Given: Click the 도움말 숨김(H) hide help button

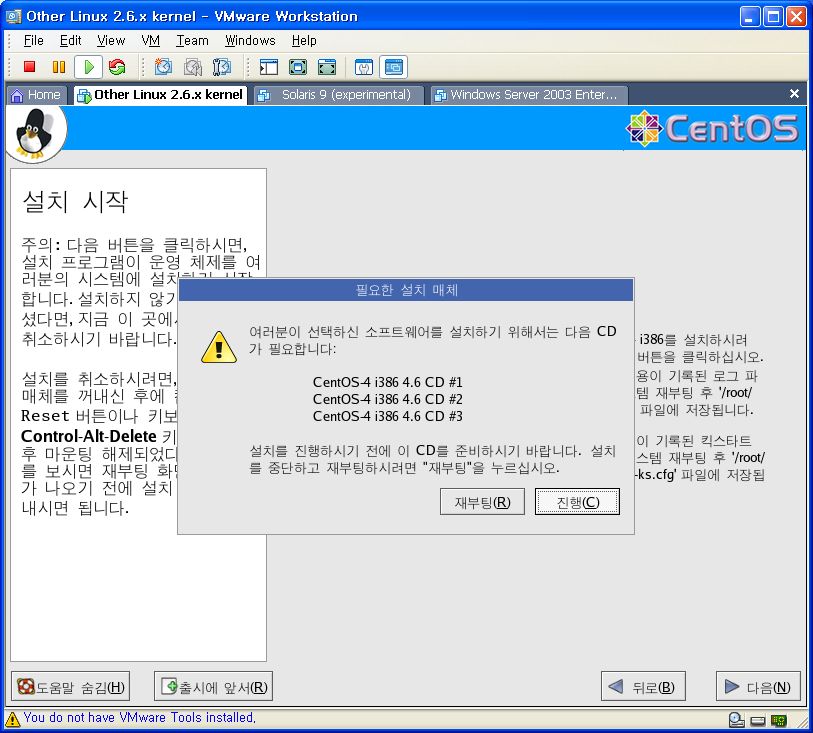Looking at the screenshot, I should pos(71,687).
